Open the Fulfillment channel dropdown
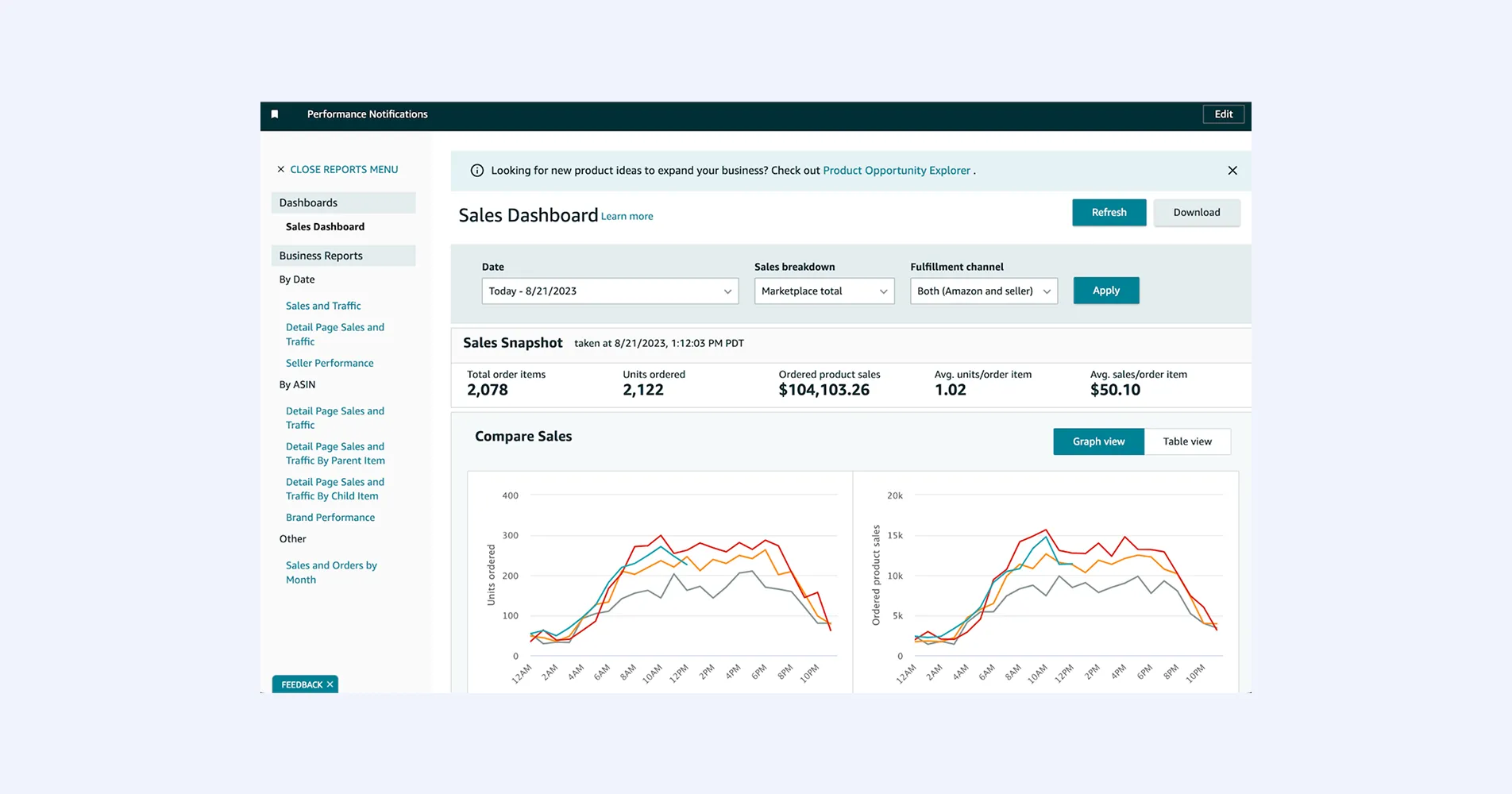 (x=983, y=291)
